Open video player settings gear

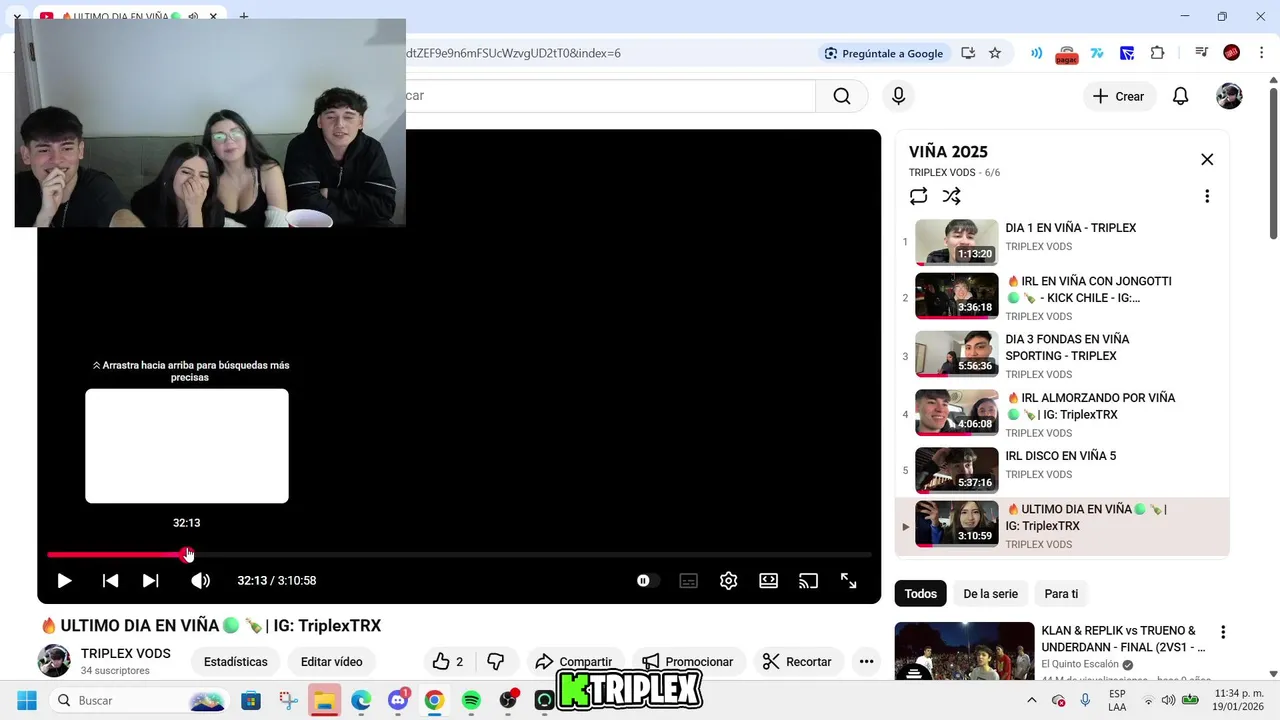[x=728, y=581]
